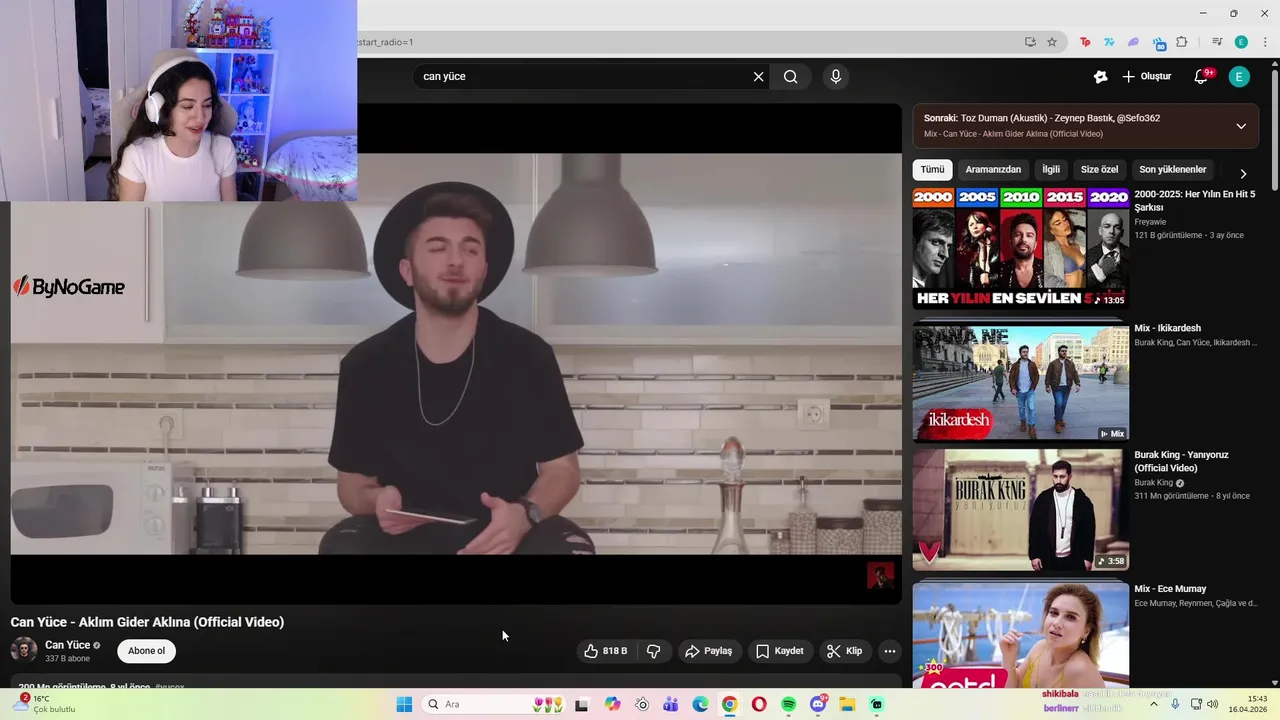Click the YouTube search magnifier button
This screenshot has width=1280, height=720.
(x=790, y=76)
